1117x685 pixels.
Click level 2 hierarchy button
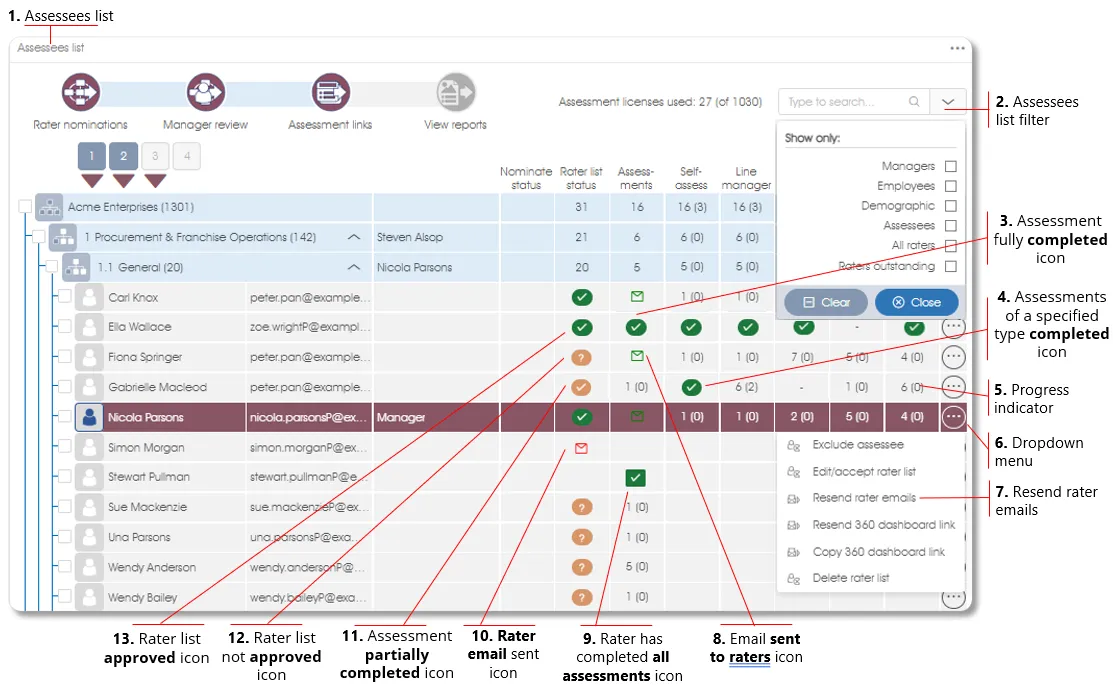pos(123,156)
